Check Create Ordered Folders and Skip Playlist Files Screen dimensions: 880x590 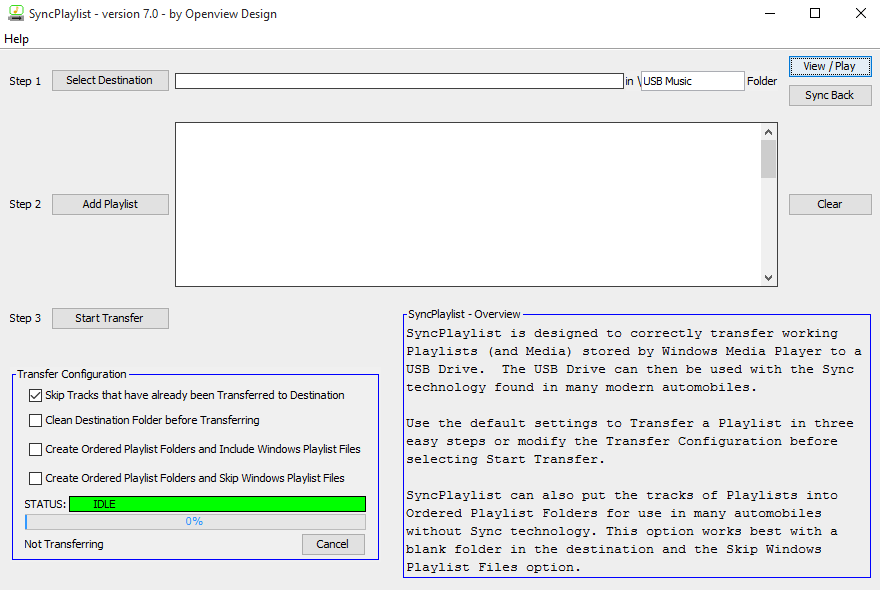[x=36, y=479]
